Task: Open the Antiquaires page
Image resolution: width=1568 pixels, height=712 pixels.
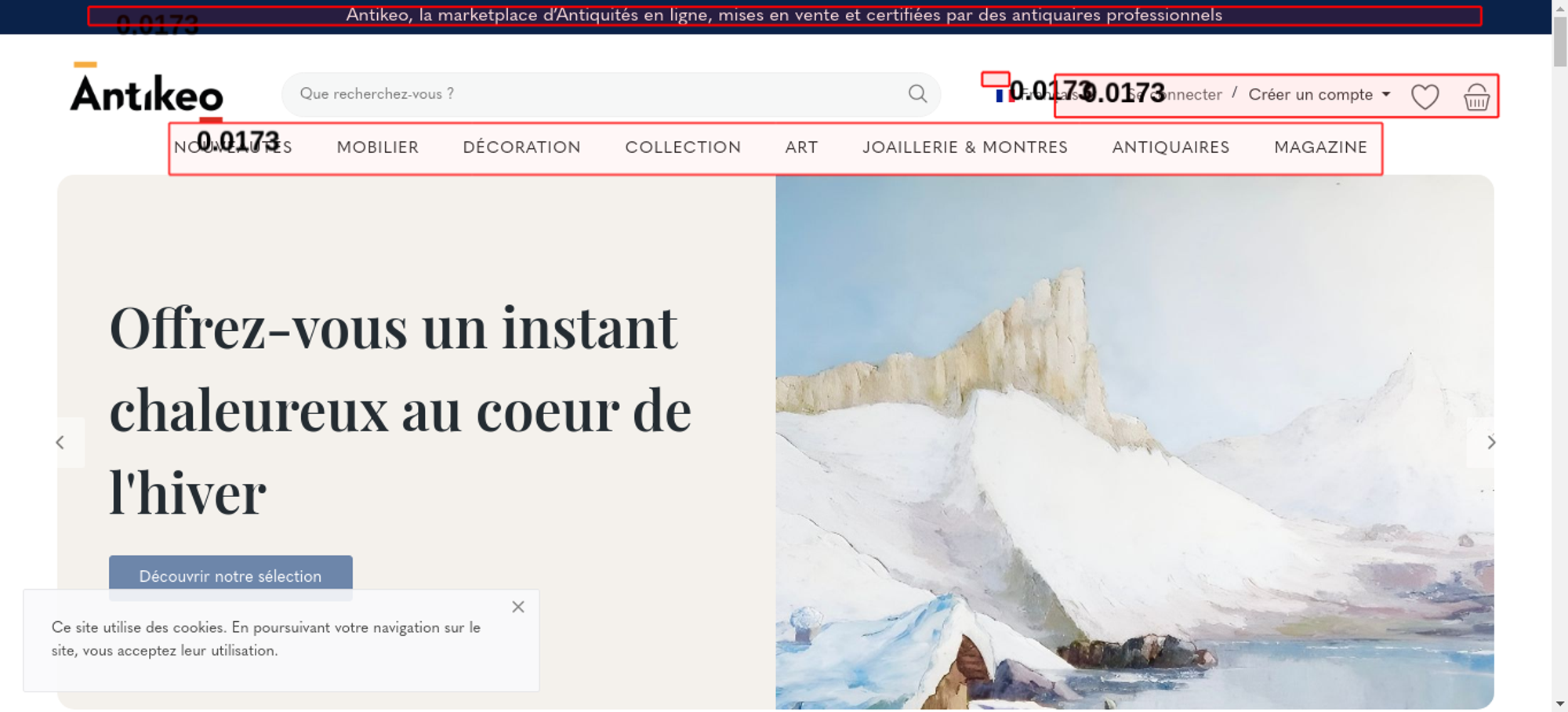Action: (x=1171, y=147)
